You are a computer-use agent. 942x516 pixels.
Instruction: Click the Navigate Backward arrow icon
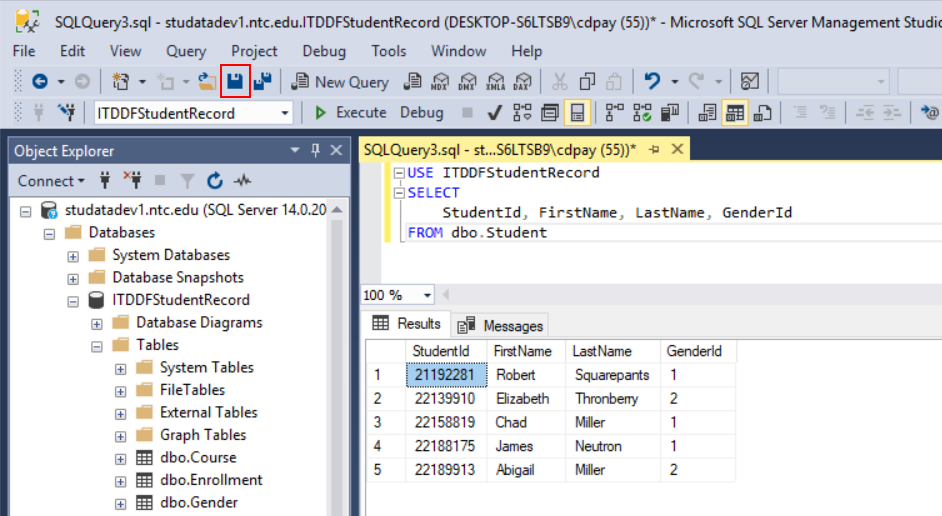40,81
